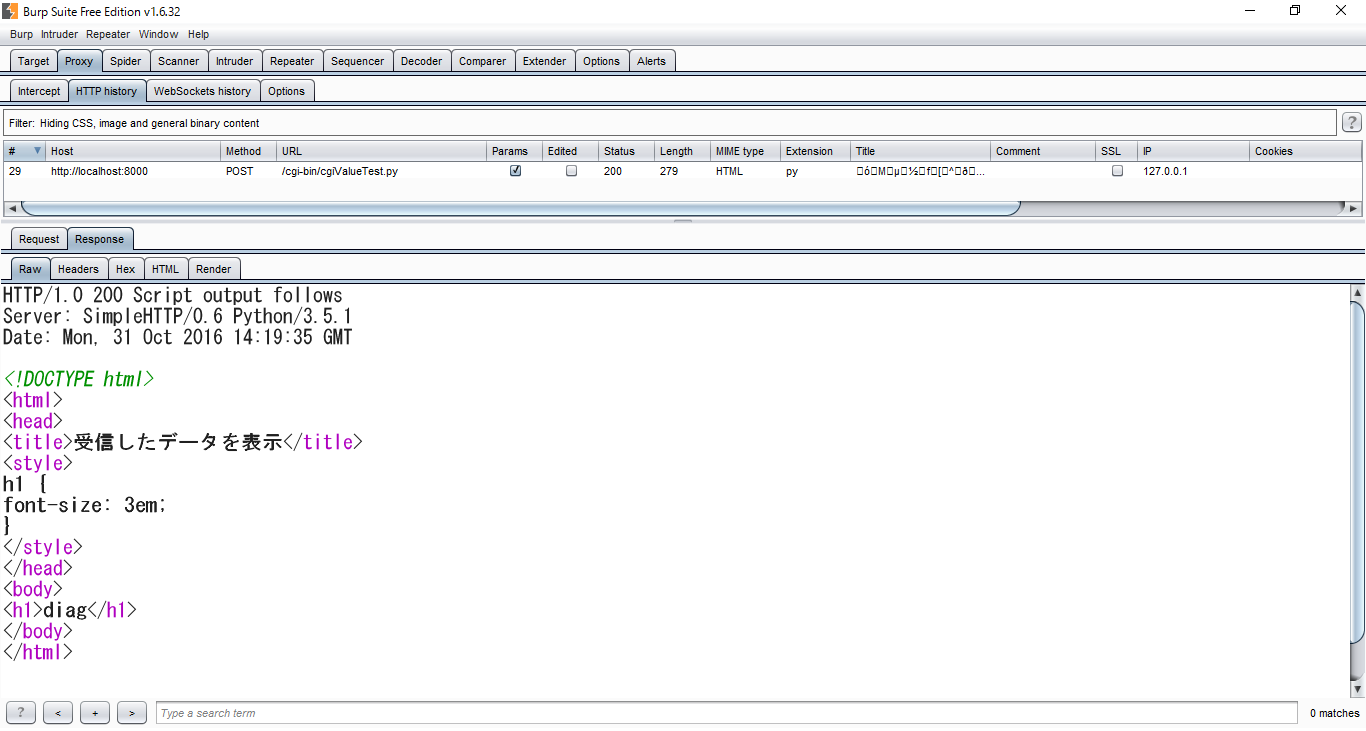Image resolution: width=1366 pixels, height=731 pixels.
Task: Show the Request tab
Action: (39, 239)
